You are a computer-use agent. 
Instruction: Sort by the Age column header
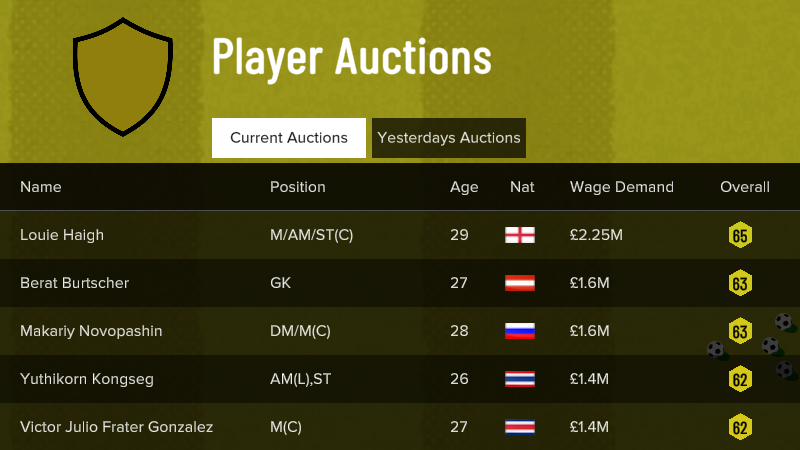click(464, 187)
